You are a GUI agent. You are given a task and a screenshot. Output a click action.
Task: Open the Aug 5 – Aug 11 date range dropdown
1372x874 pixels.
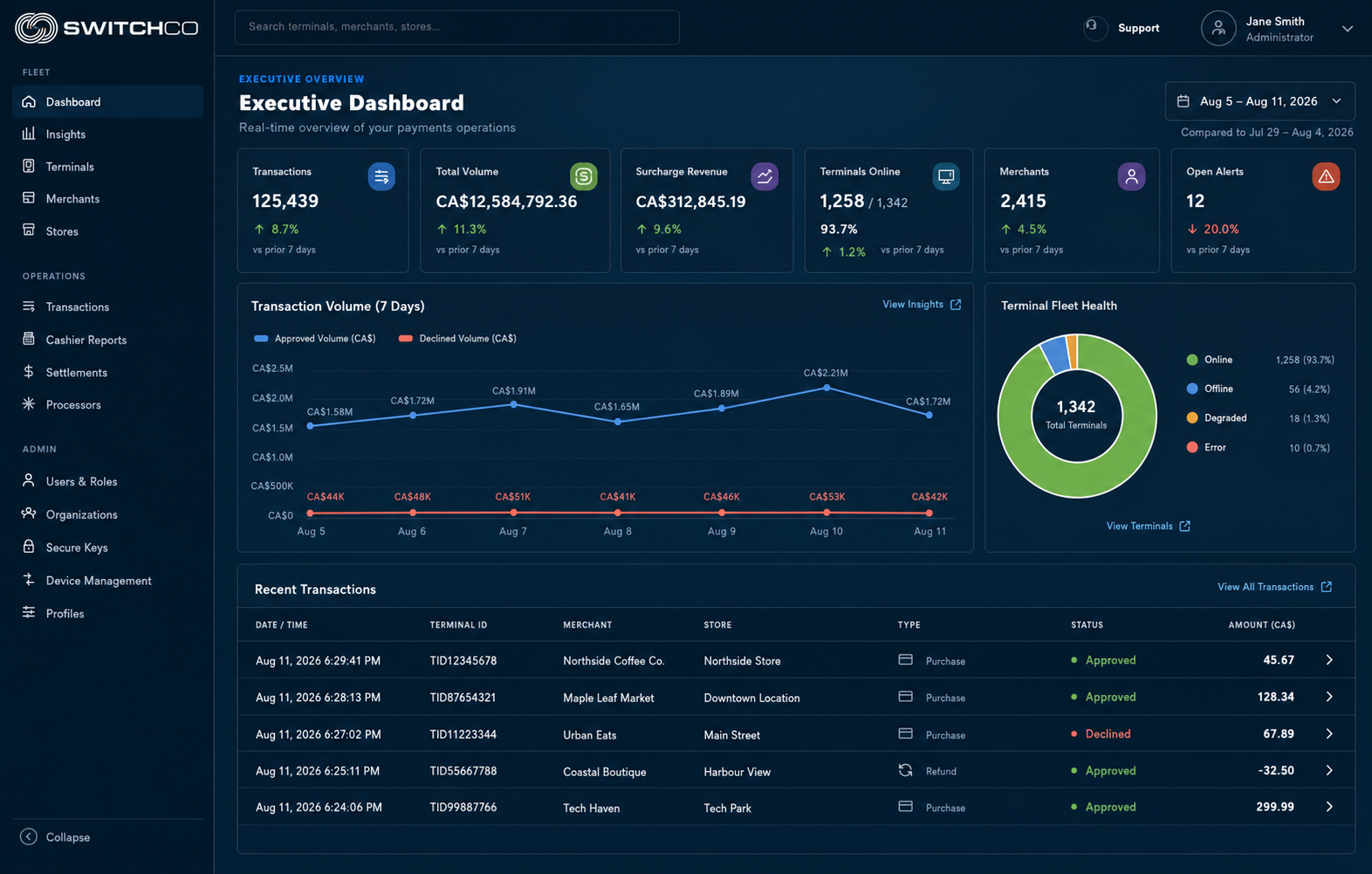coord(1259,101)
